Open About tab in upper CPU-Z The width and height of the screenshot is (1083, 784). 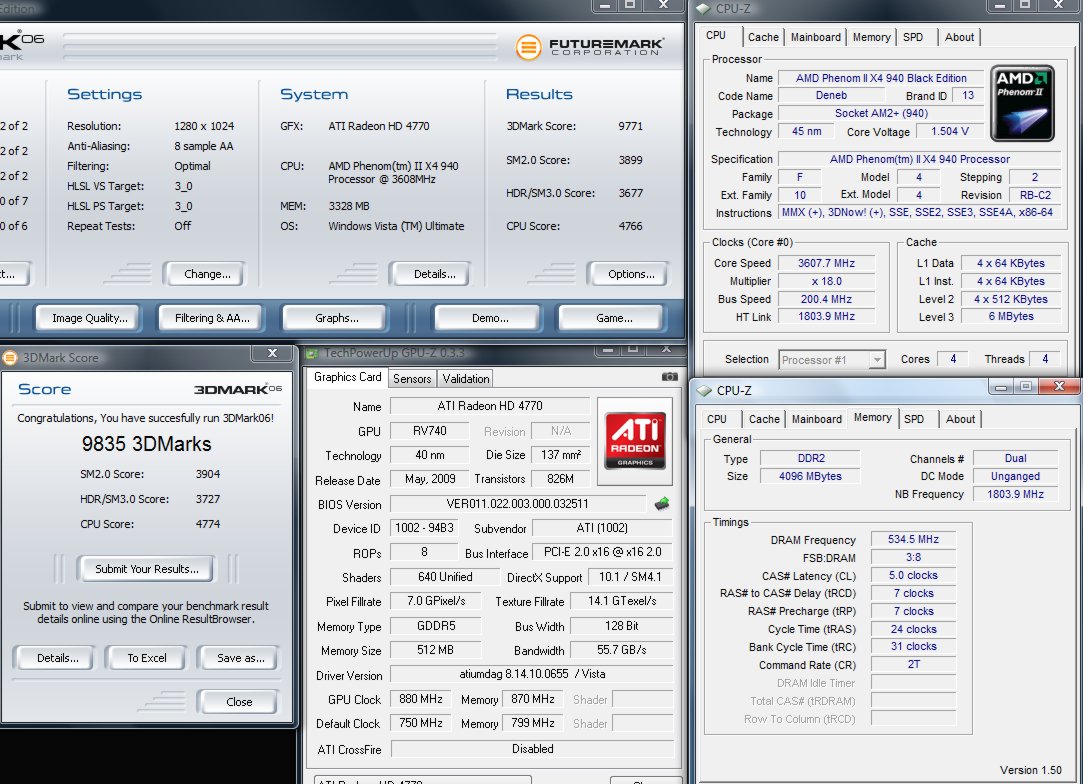click(959, 37)
